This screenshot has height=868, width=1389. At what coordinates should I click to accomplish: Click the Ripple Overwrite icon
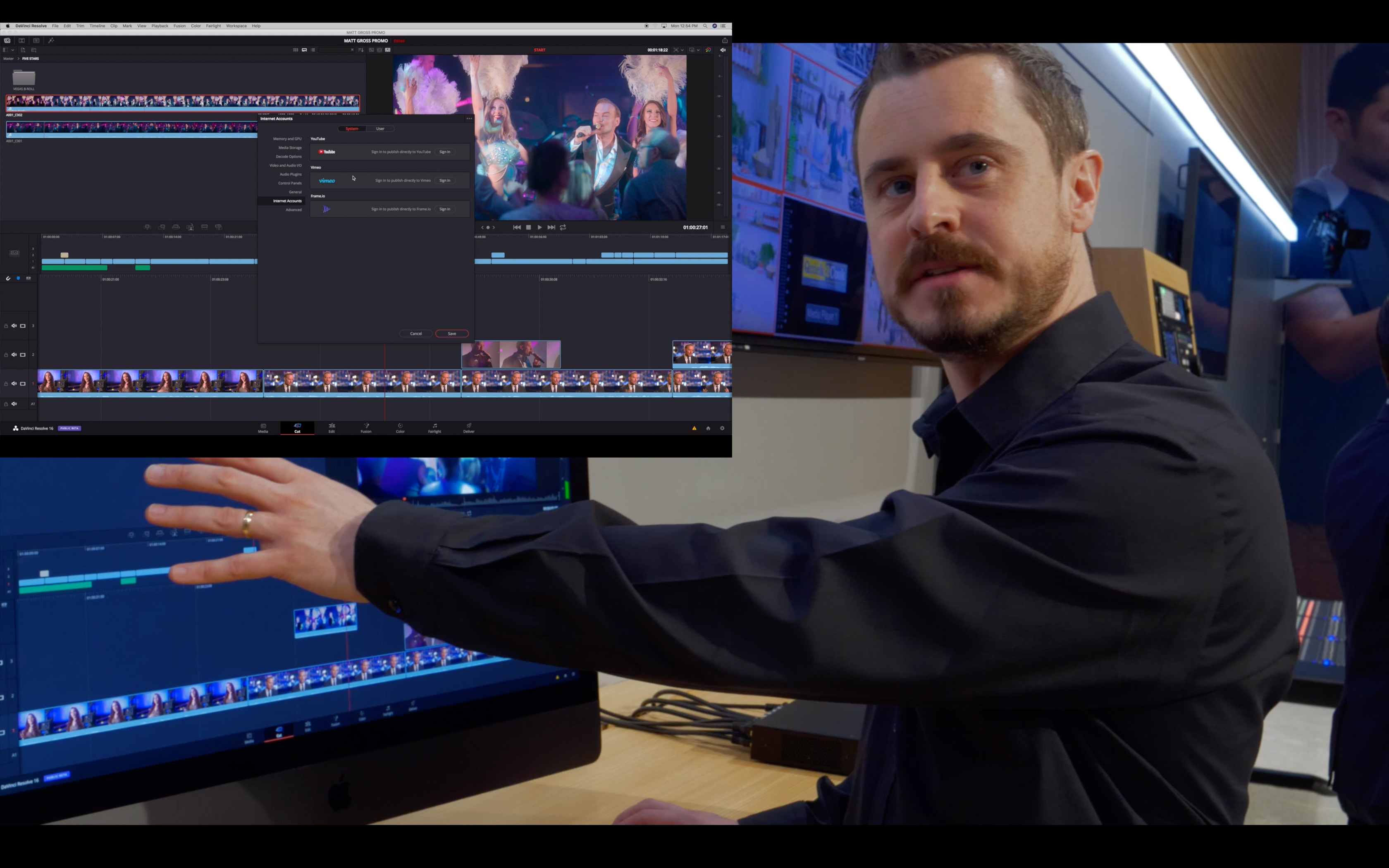[176, 227]
